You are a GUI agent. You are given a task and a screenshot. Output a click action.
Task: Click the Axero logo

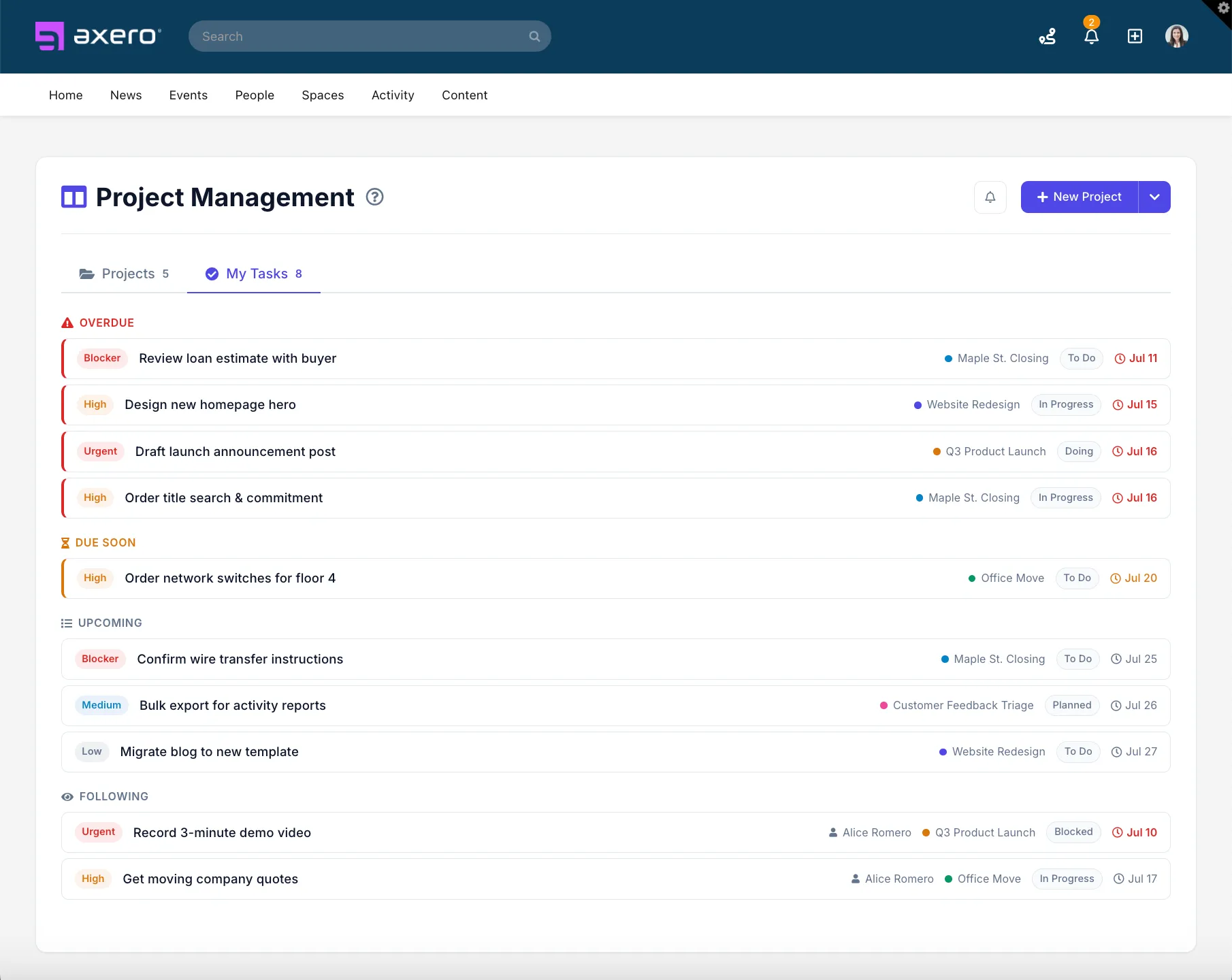point(98,36)
